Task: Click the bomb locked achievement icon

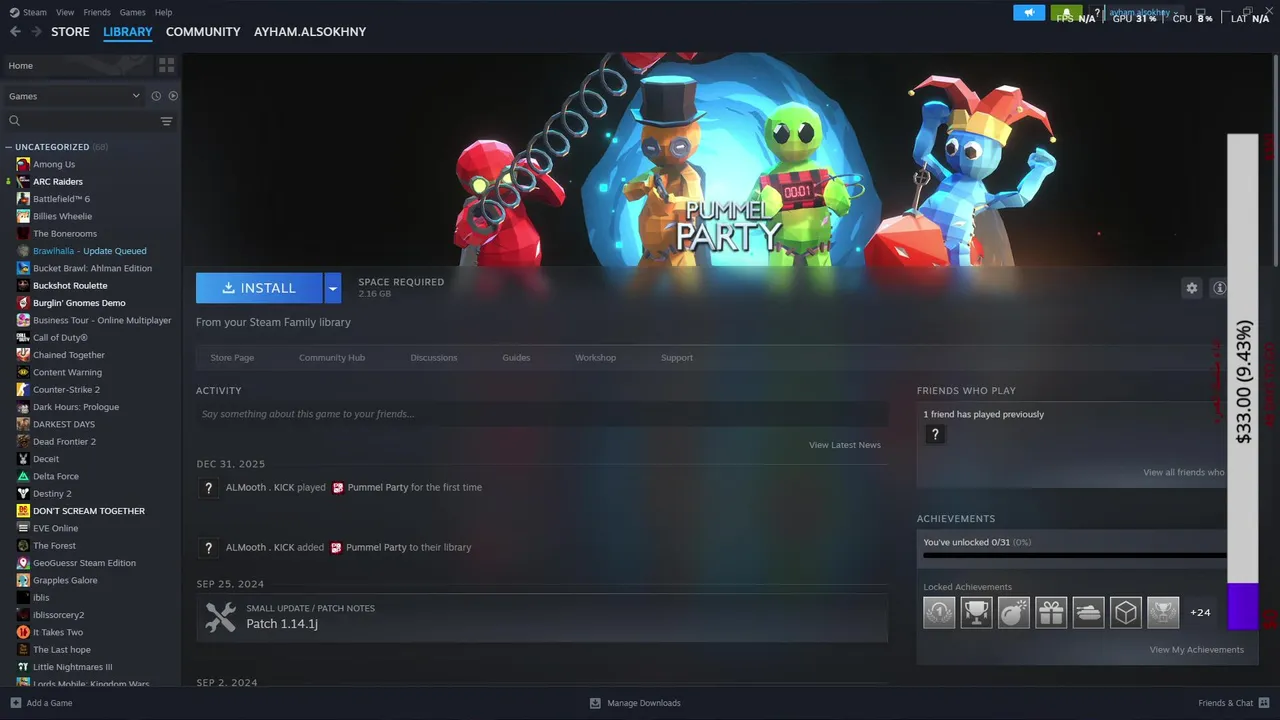Action: (1014, 612)
